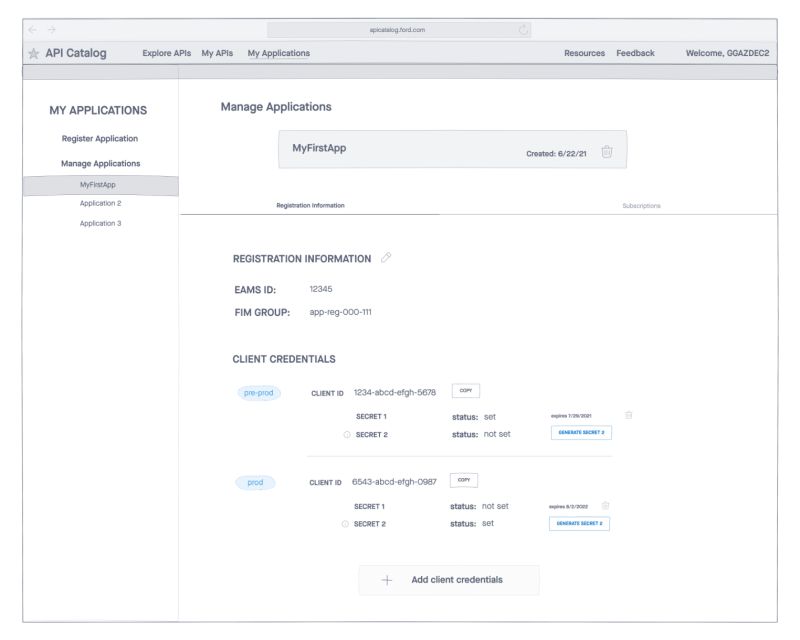Click the browser forward arrow
The image size is (800, 640).
pyautogui.click(x=52, y=30)
